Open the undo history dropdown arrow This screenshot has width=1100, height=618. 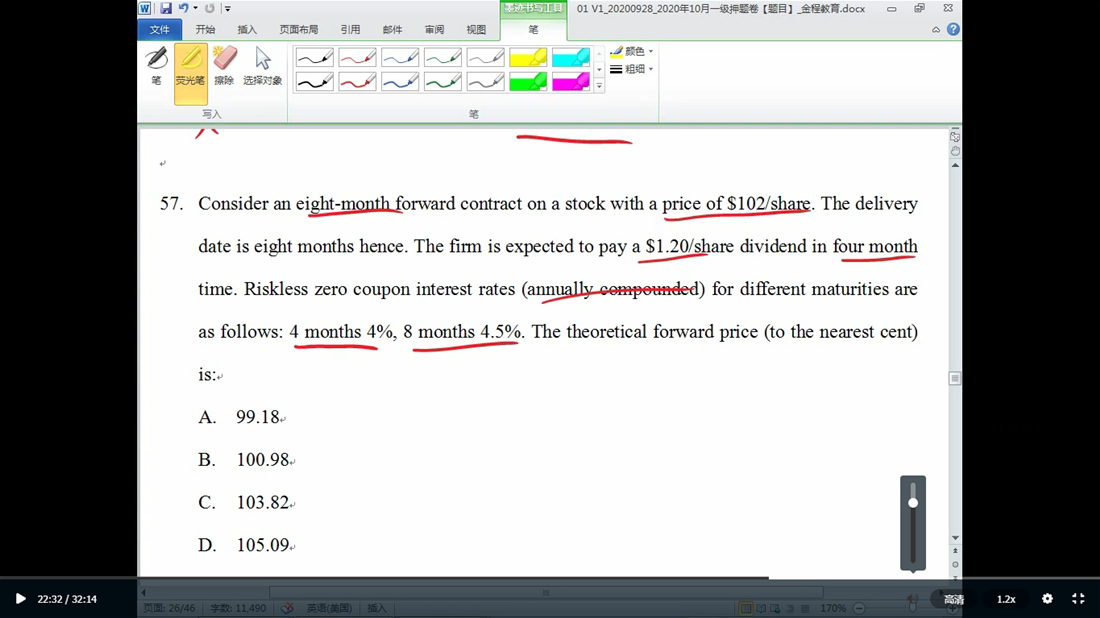(195, 8)
